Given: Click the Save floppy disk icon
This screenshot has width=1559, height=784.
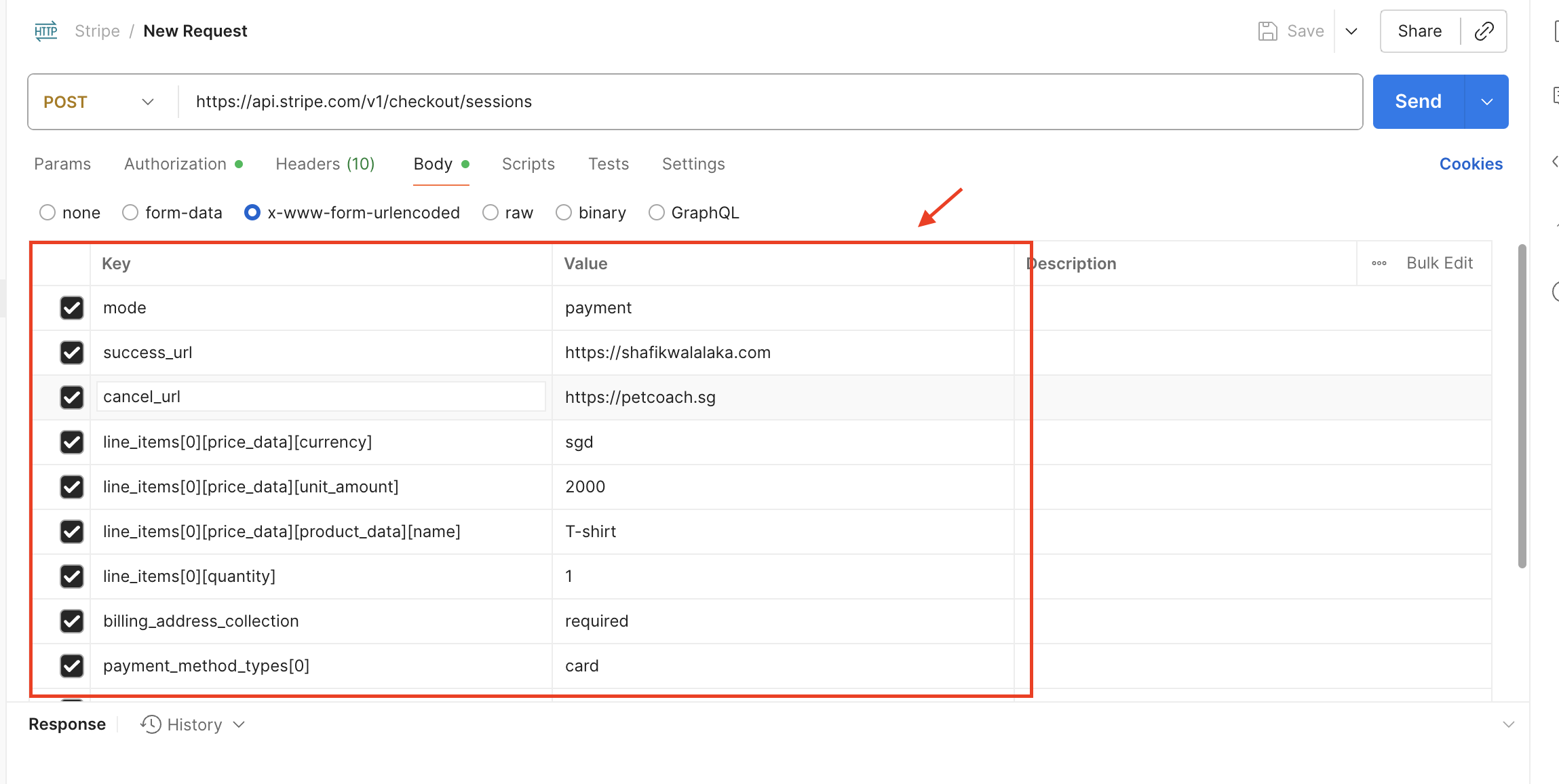Looking at the screenshot, I should tap(1267, 31).
